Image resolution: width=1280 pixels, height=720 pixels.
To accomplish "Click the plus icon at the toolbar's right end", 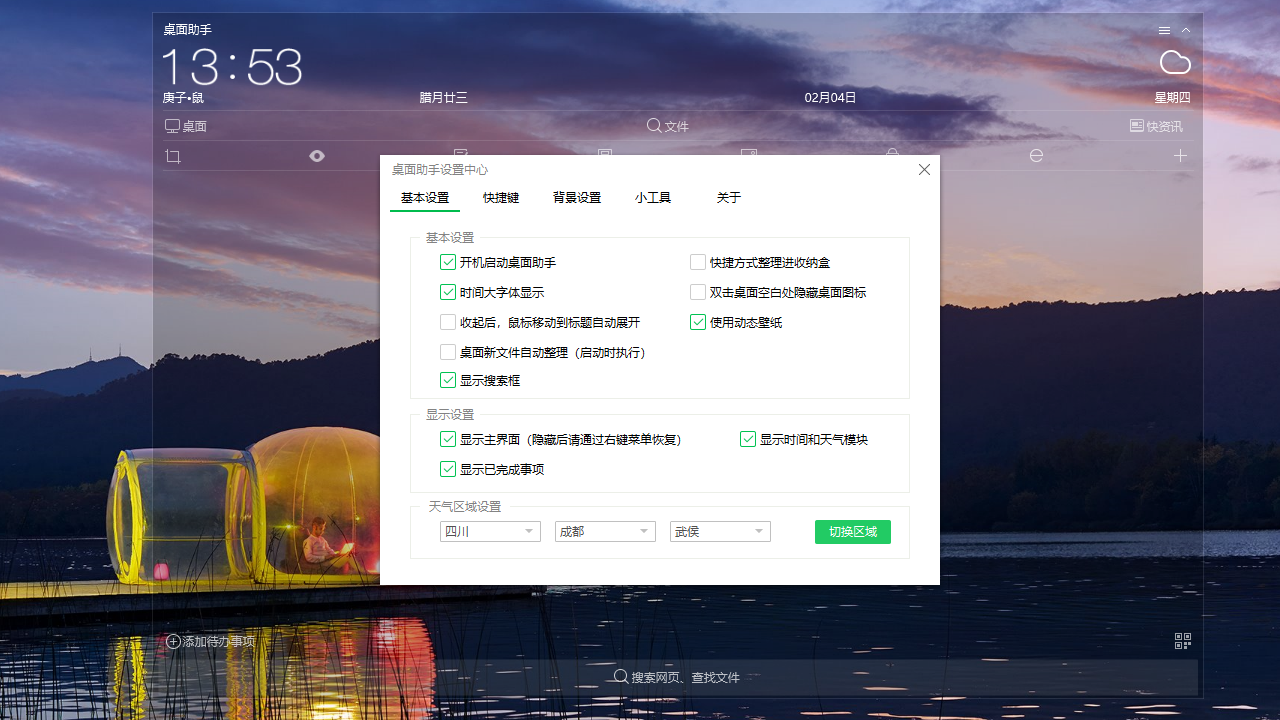I will (x=1180, y=156).
